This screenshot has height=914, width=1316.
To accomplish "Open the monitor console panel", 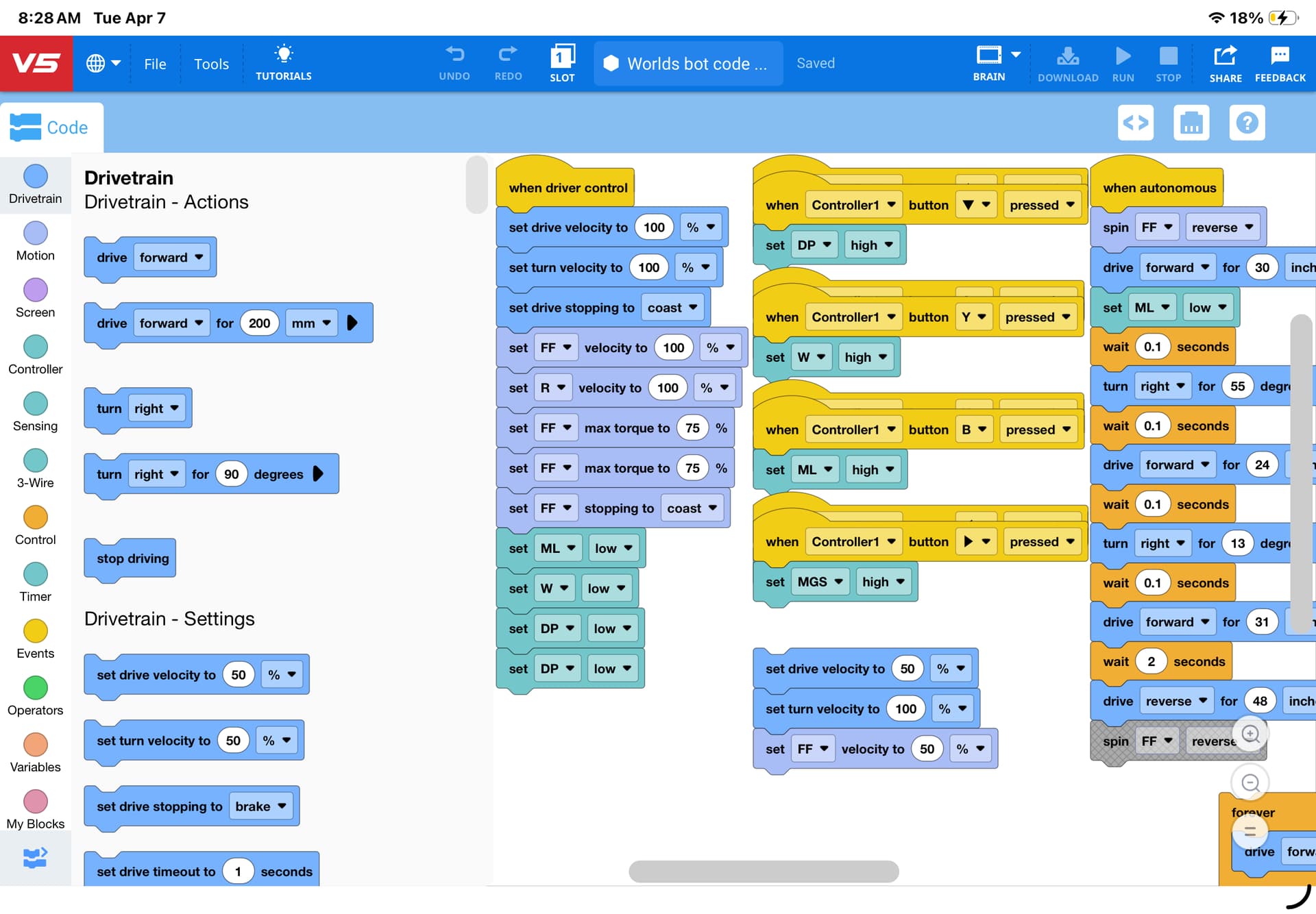I will click(x=1191, y=123).
